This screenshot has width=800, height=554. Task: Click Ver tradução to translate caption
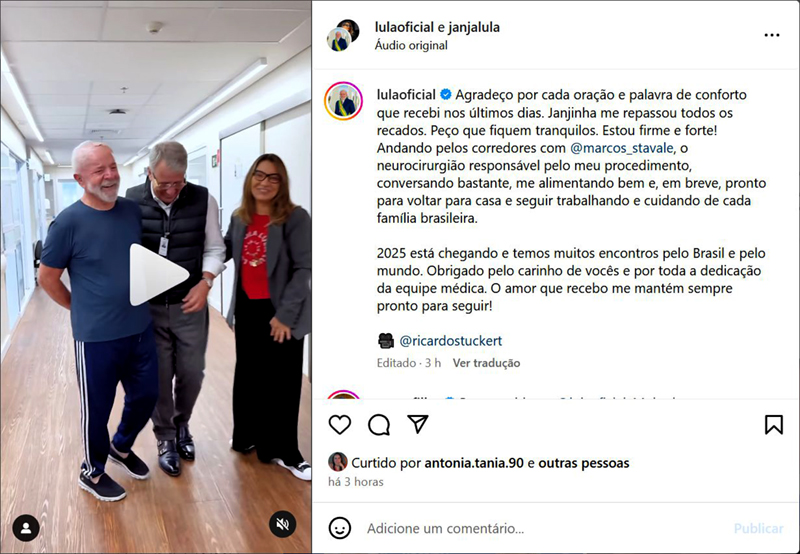486,363
